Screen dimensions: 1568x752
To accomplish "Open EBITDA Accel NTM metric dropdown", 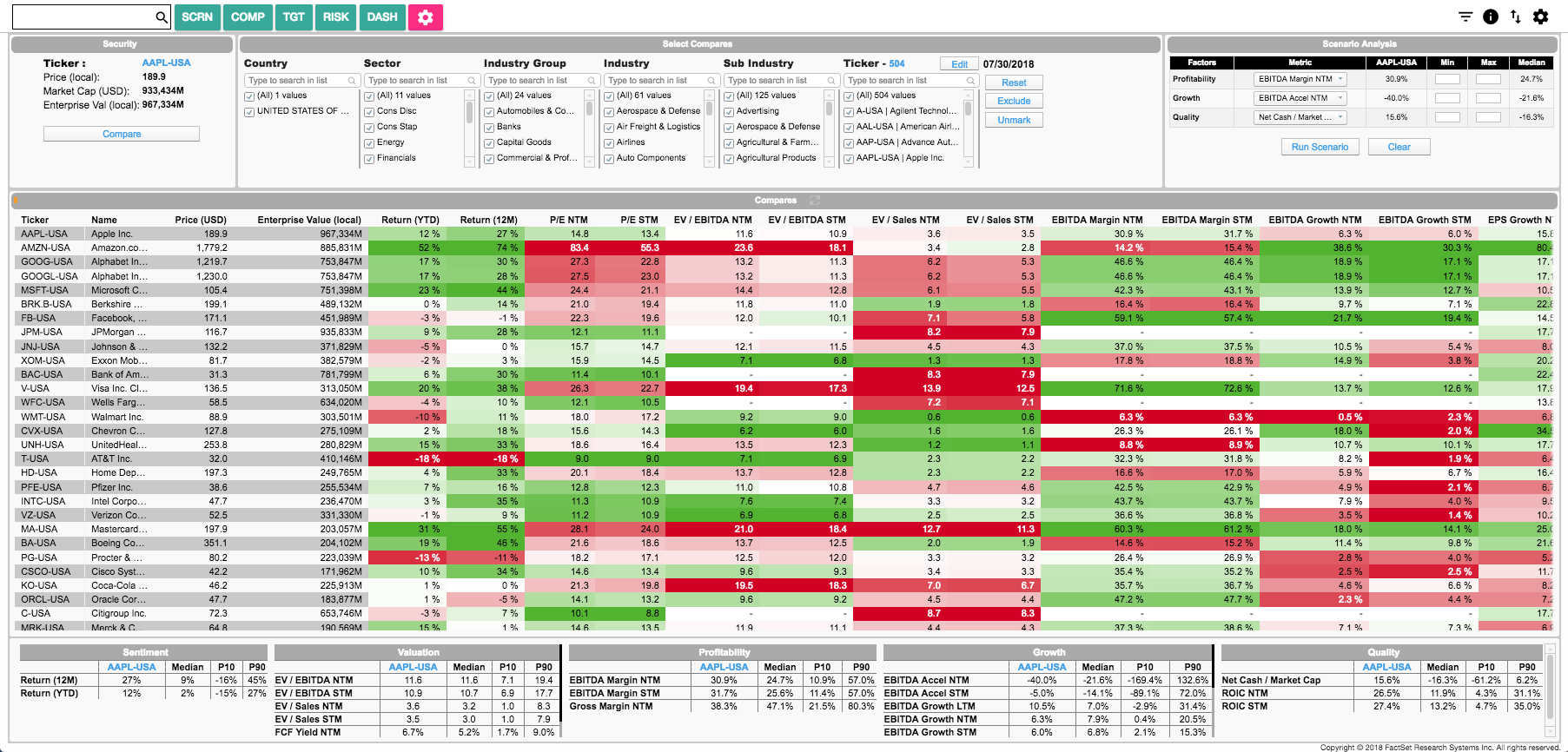I will [1300, 98].
